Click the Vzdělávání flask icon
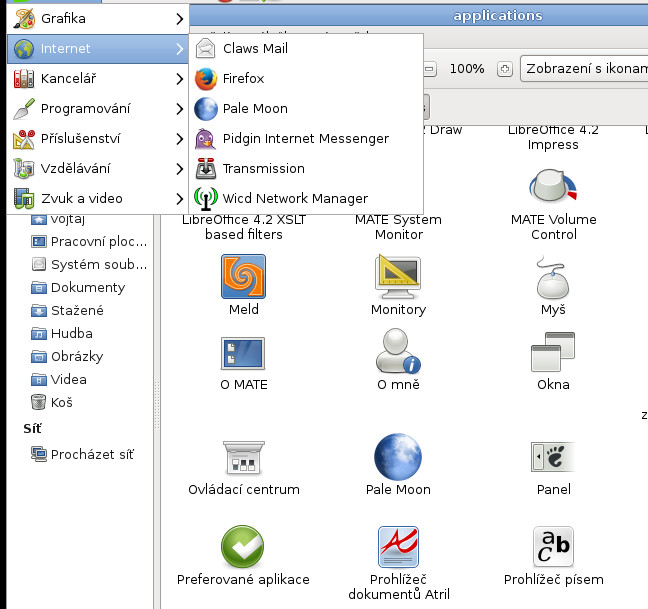This screenshot has width=648, height=609. click(24, 169)
